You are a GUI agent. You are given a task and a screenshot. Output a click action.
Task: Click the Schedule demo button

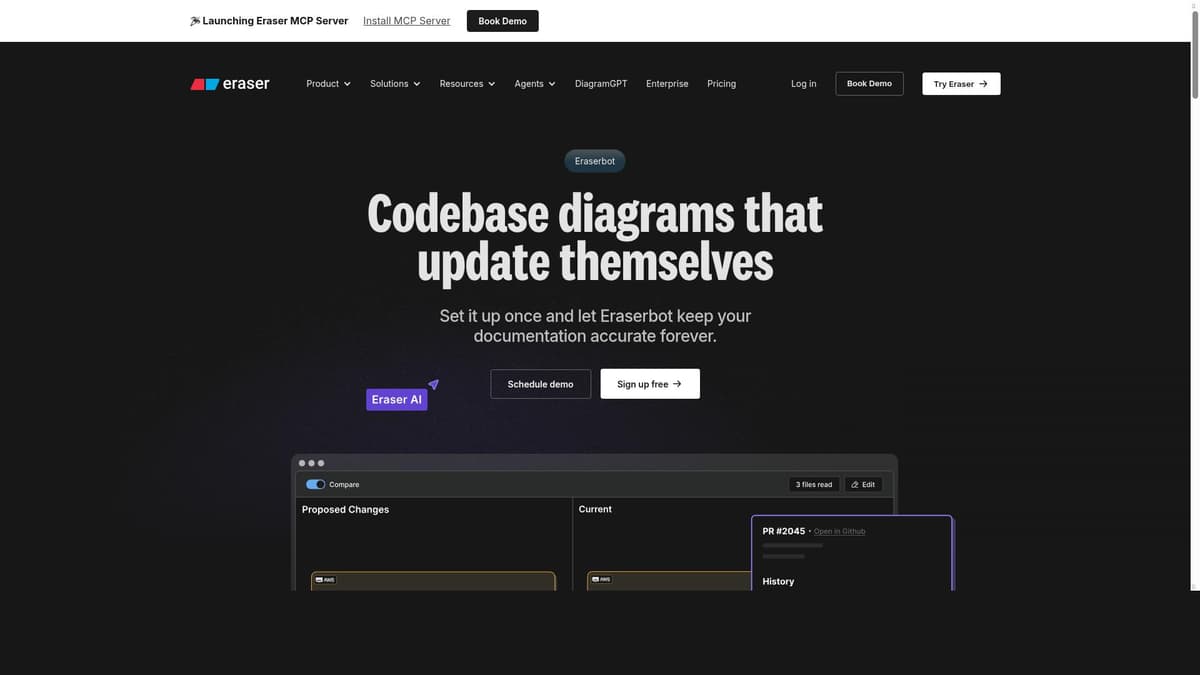click(540, 383)
